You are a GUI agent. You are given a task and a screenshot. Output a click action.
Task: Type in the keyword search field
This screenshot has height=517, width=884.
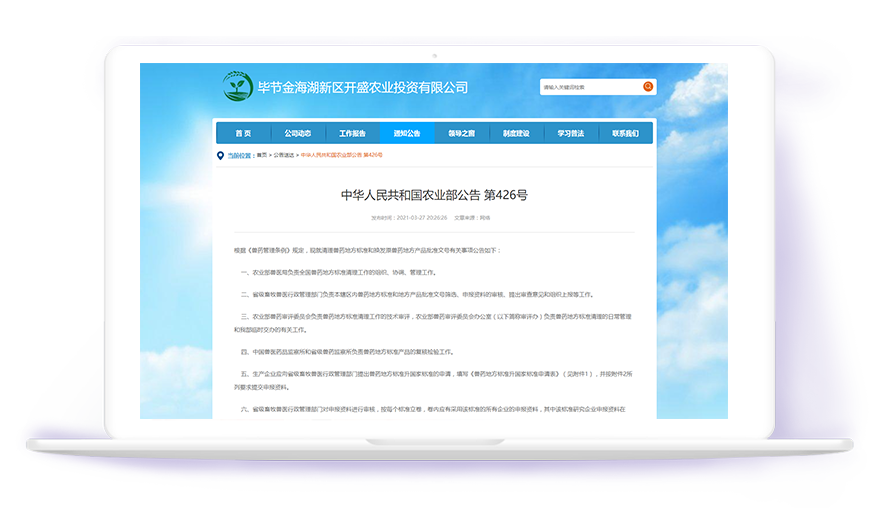point(590,87)
